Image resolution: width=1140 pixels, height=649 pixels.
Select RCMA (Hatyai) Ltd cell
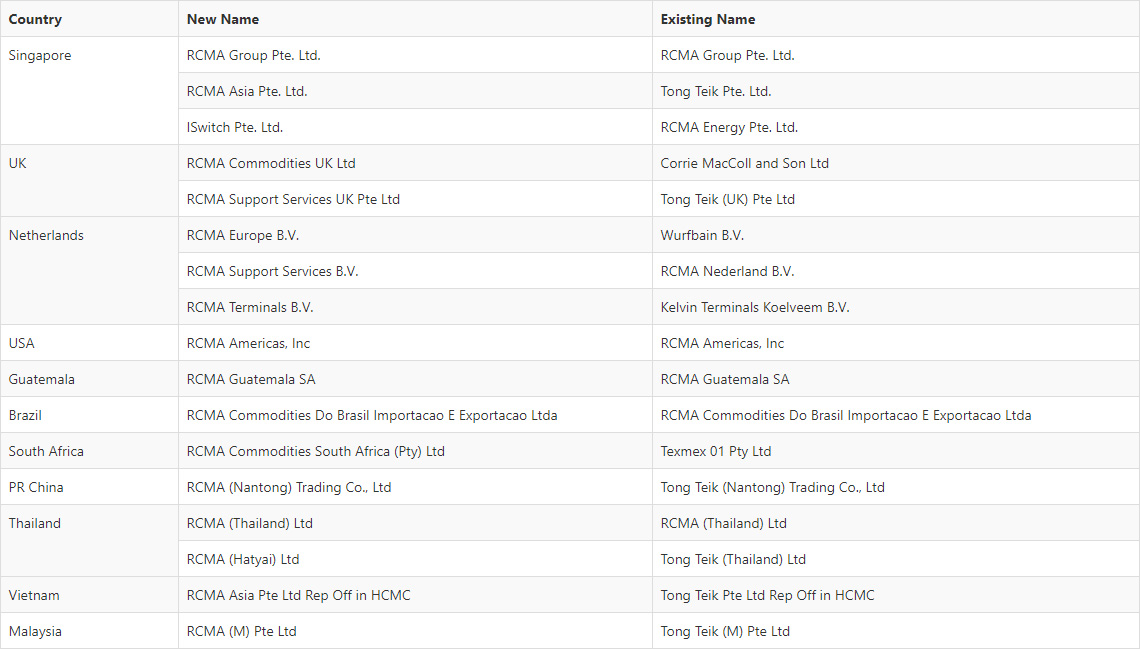pyautogui.click(x=415, y=559)
